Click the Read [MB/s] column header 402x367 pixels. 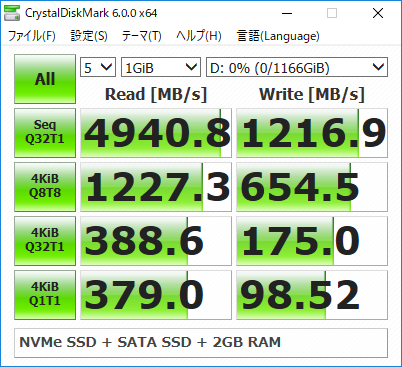click(x=156, y=94)
